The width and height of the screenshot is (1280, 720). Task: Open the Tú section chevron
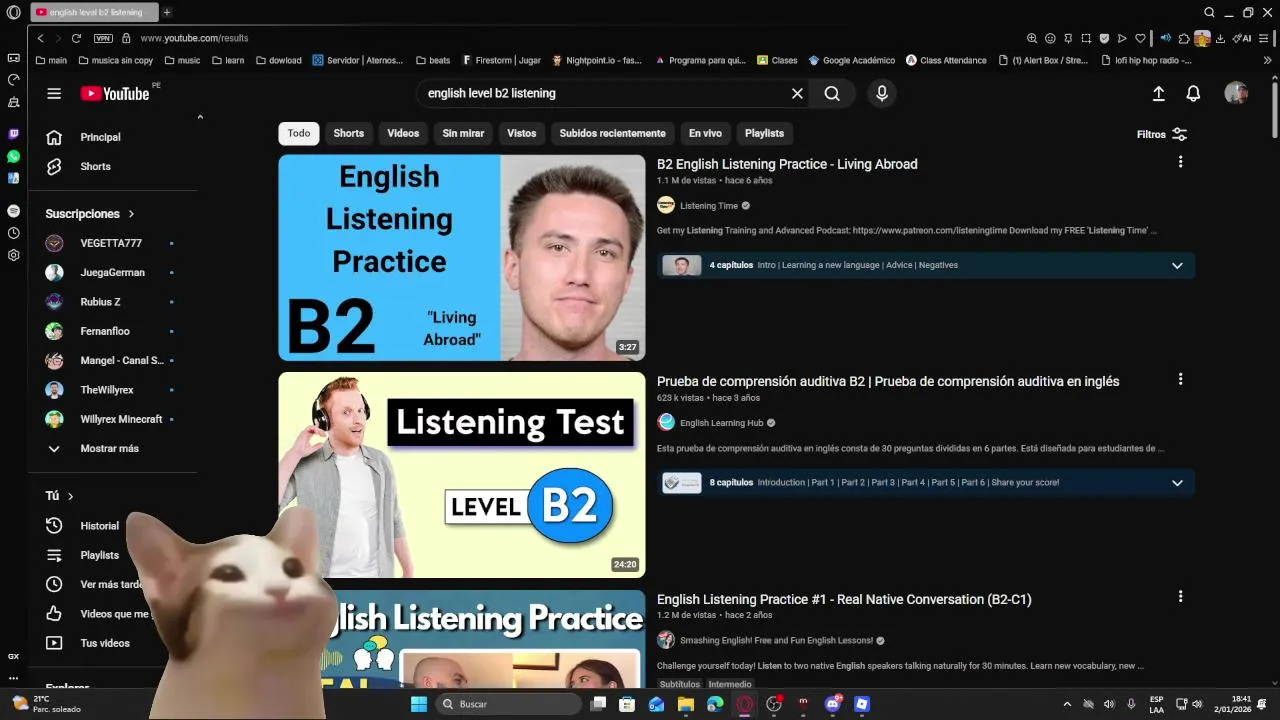point(70,496)
